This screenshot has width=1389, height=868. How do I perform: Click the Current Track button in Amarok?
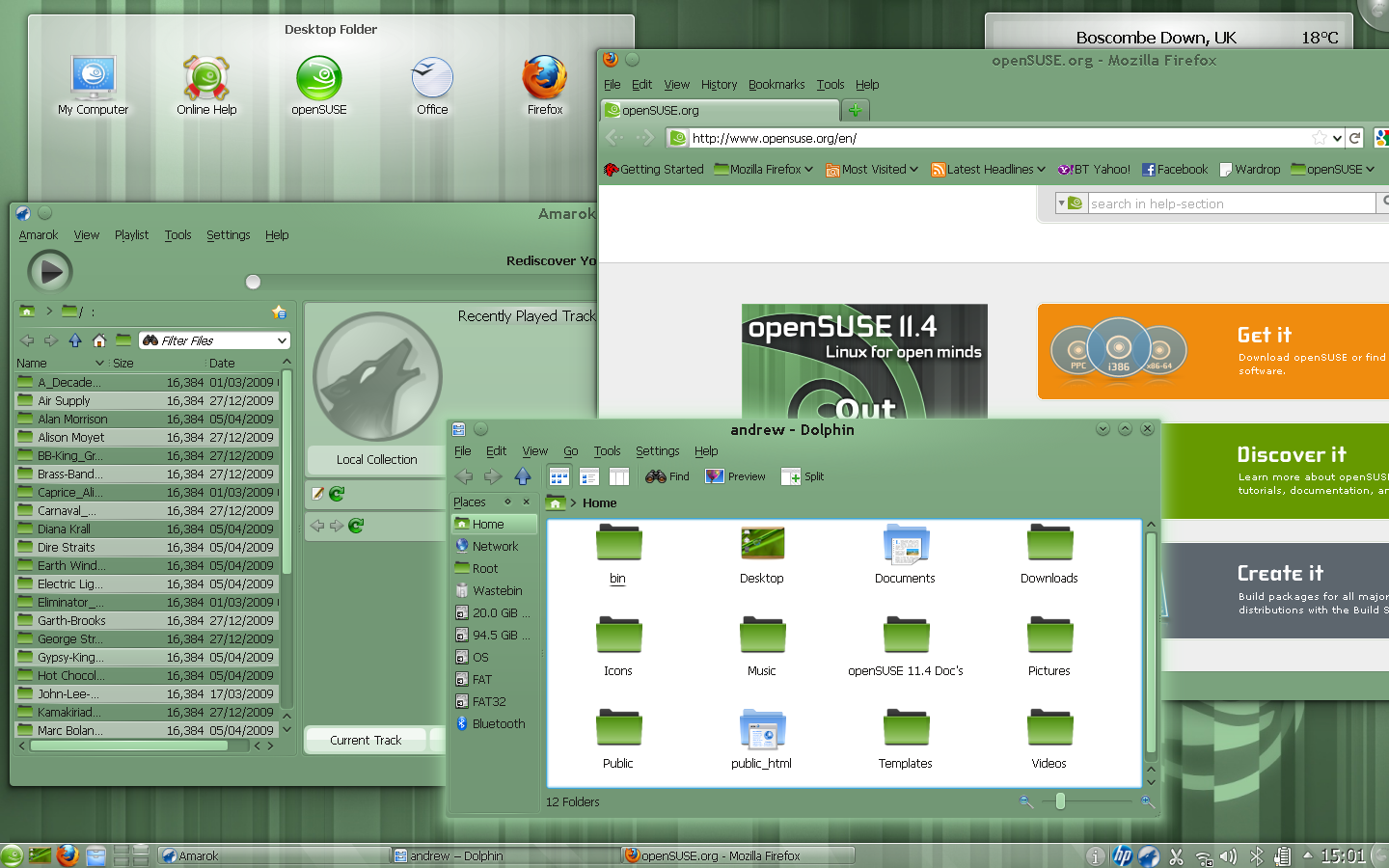(366, 741)
